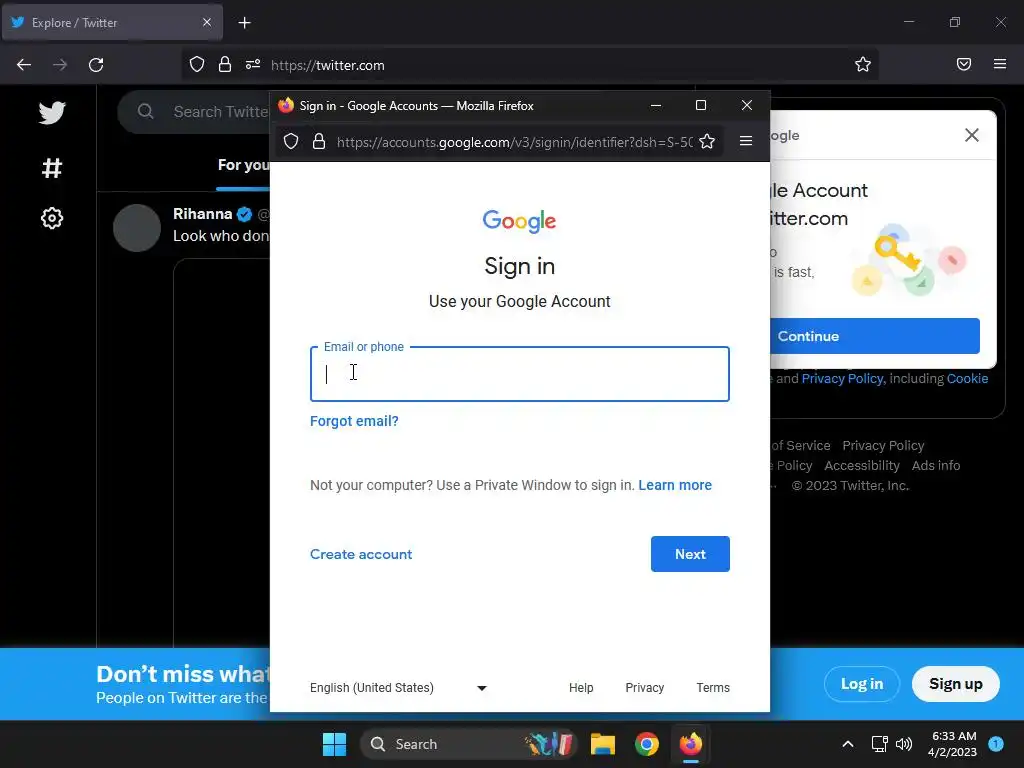This screenshot has height=768, width=1024.
Task: Open main Firefox hamburger menu
Action: 1000,64
